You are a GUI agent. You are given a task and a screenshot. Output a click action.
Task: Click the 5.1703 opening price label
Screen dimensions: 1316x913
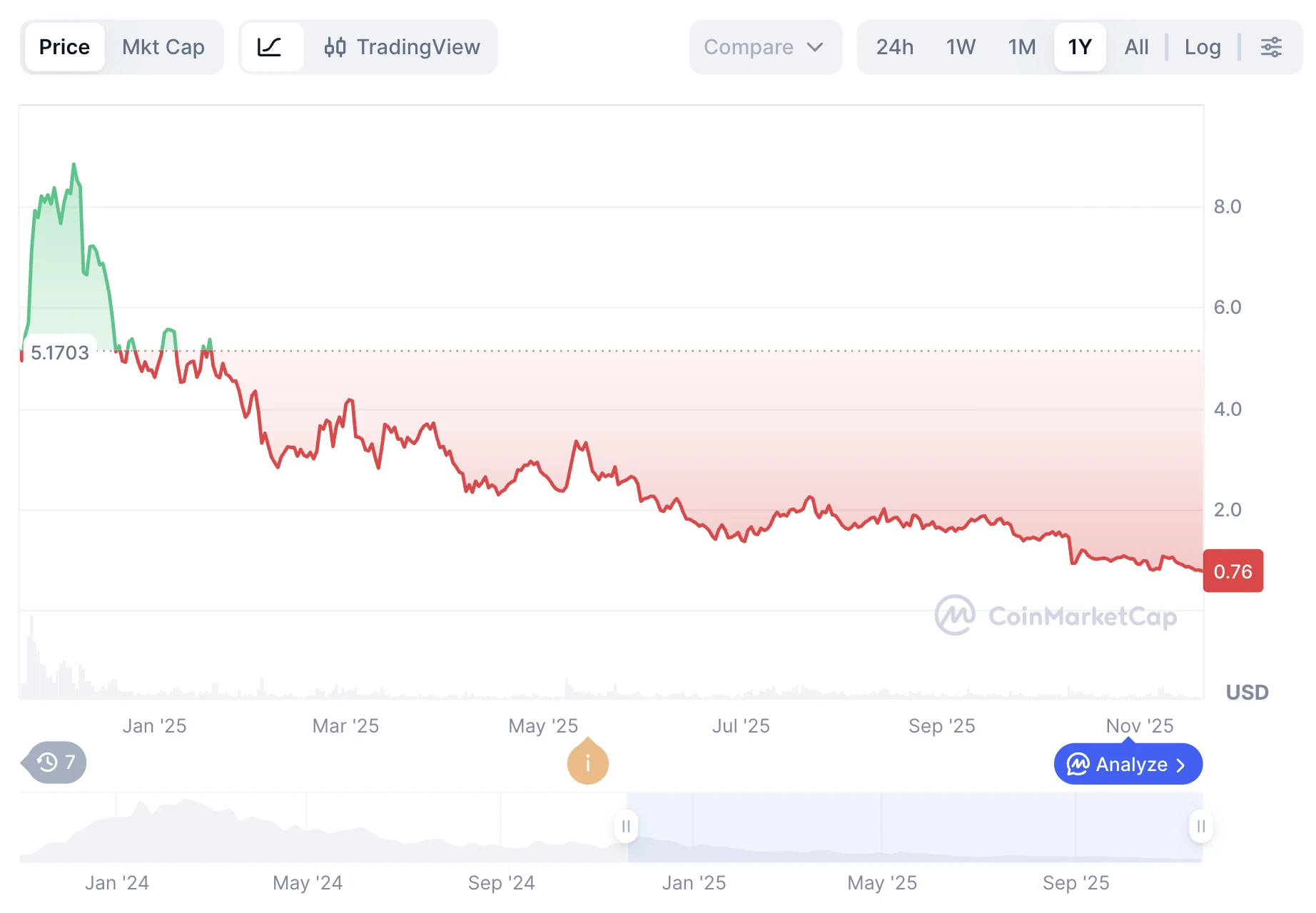[x=60, y=352]
